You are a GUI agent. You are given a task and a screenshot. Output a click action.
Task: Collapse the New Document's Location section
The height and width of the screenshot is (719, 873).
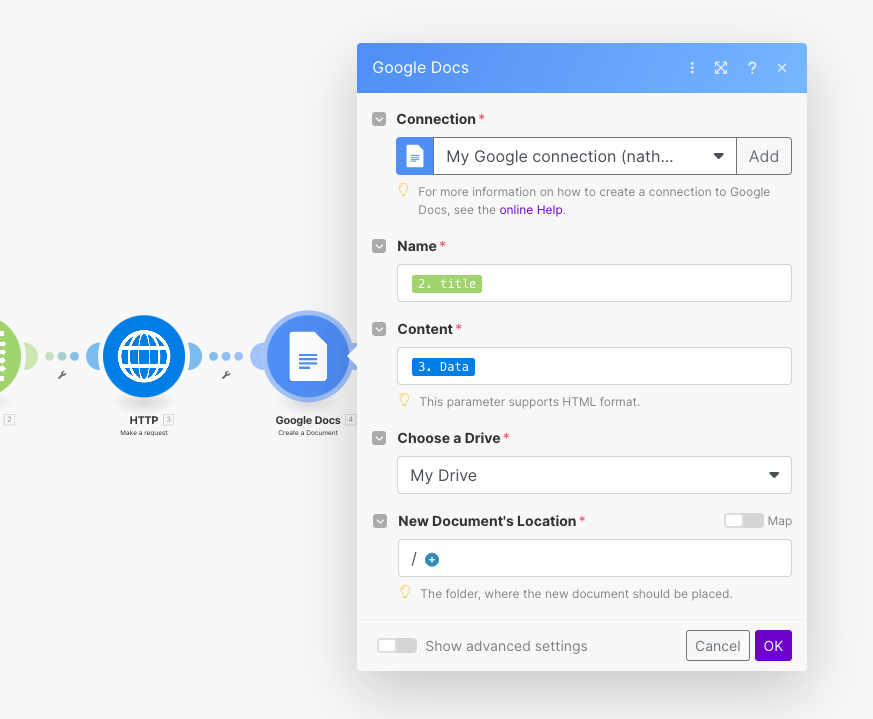point(380,521)
